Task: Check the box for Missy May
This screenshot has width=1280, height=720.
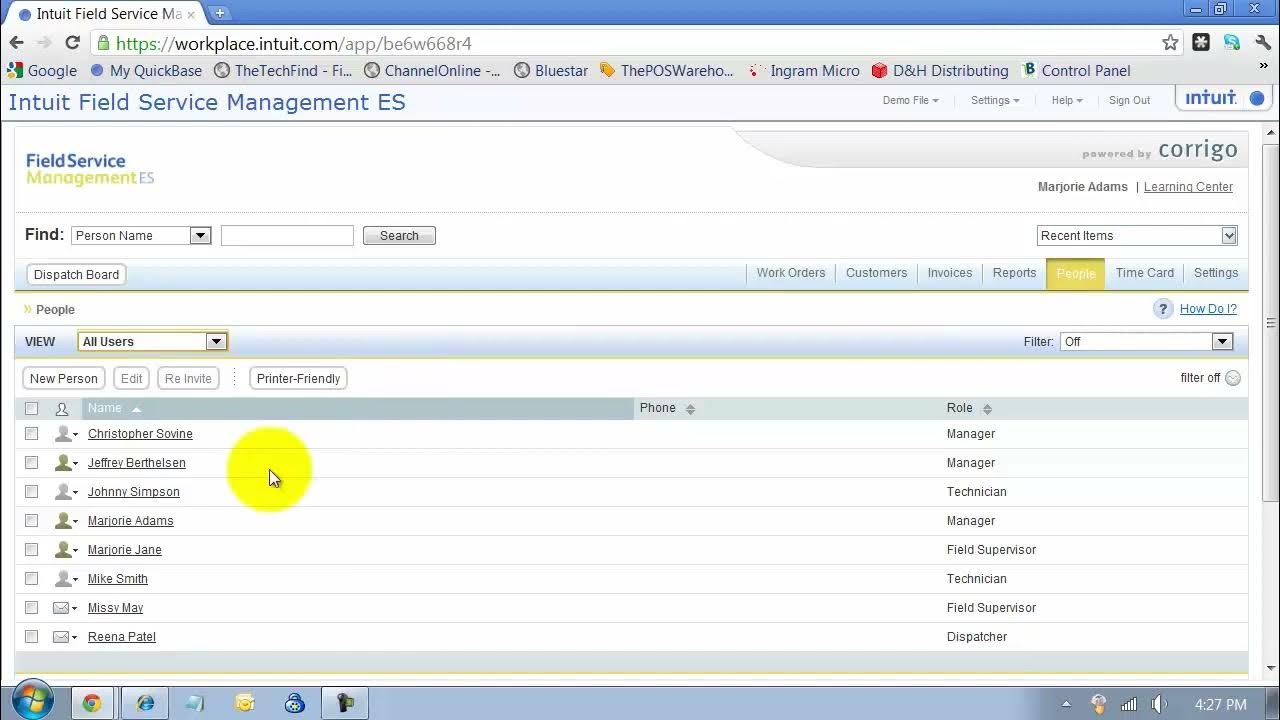Action: (x=31, y=608)
